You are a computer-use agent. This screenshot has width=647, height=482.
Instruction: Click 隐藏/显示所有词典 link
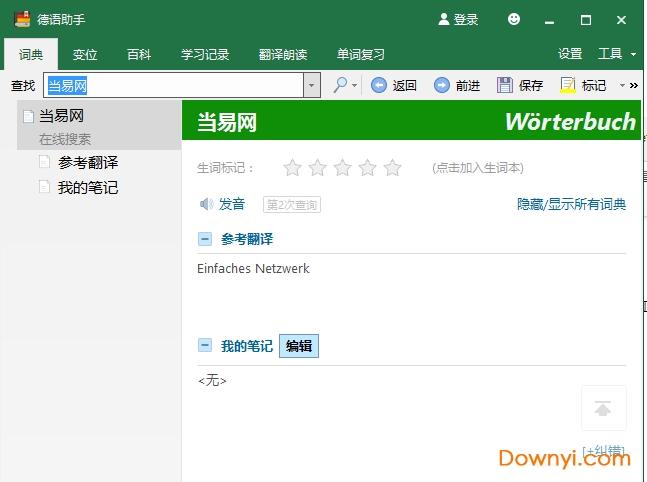[571, 204]
